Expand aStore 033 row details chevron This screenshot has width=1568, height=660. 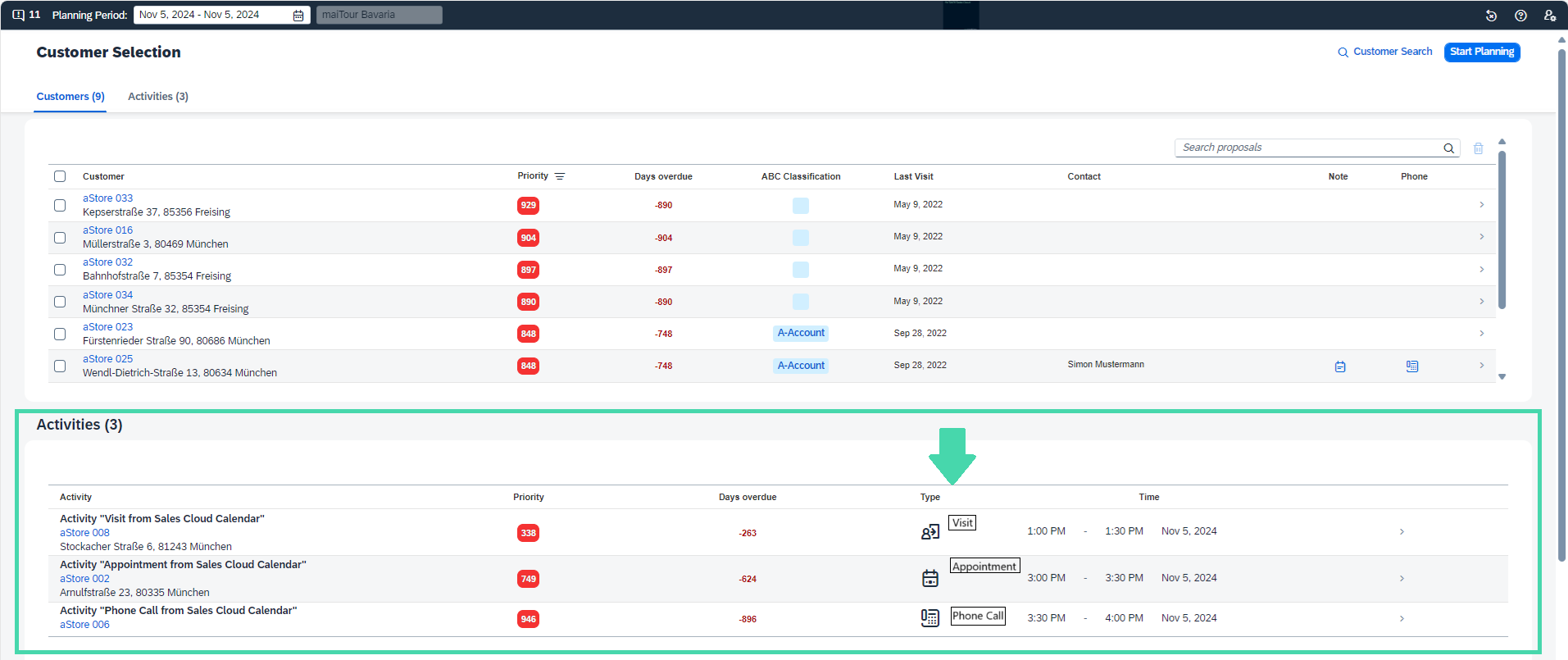(x=1481, y=205)
